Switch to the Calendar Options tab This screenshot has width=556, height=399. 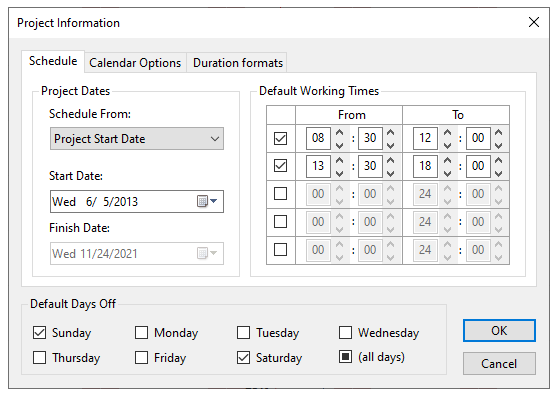coord(135,63)
